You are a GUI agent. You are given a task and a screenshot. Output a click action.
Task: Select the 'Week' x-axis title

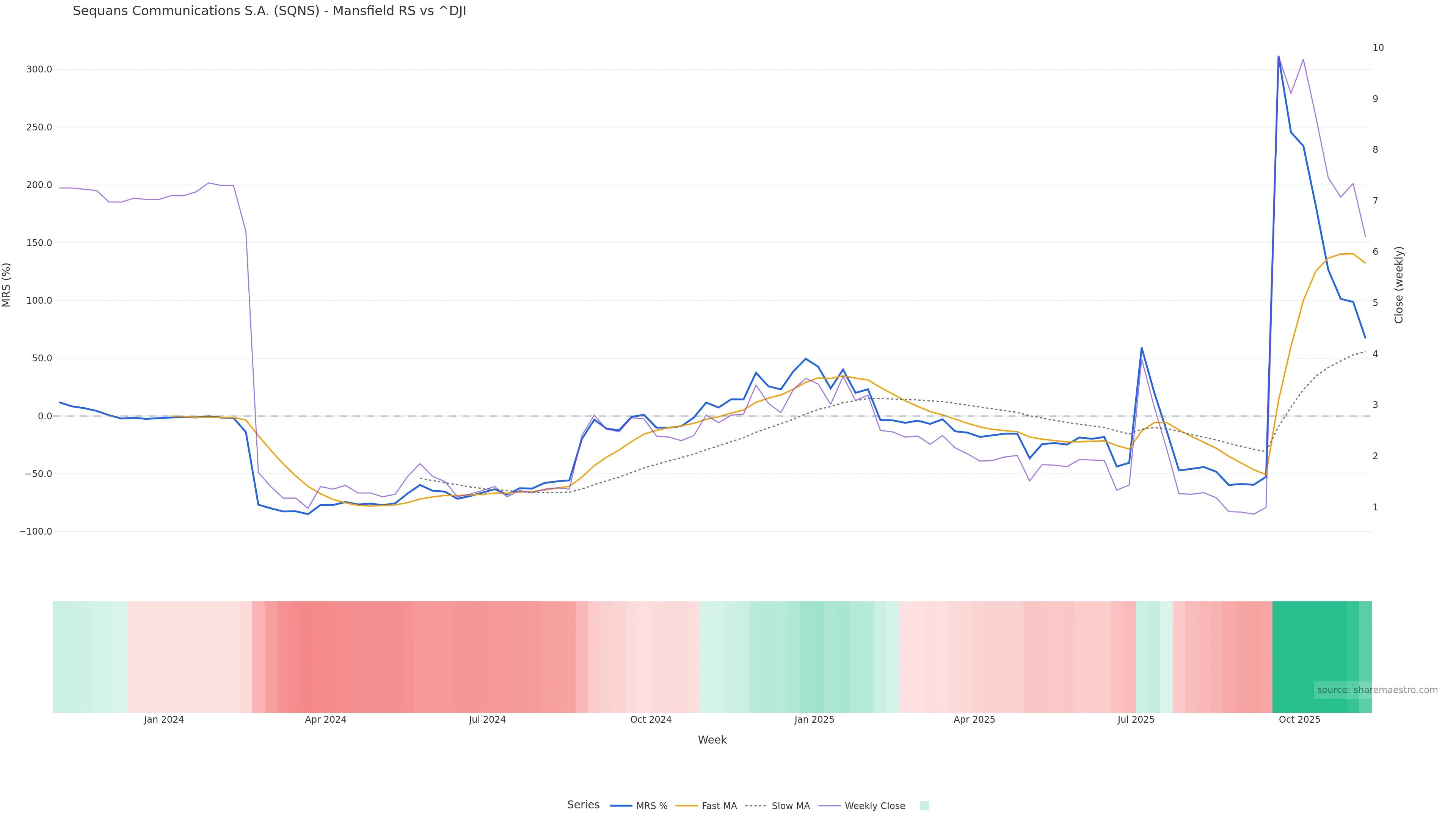(712, 740)
